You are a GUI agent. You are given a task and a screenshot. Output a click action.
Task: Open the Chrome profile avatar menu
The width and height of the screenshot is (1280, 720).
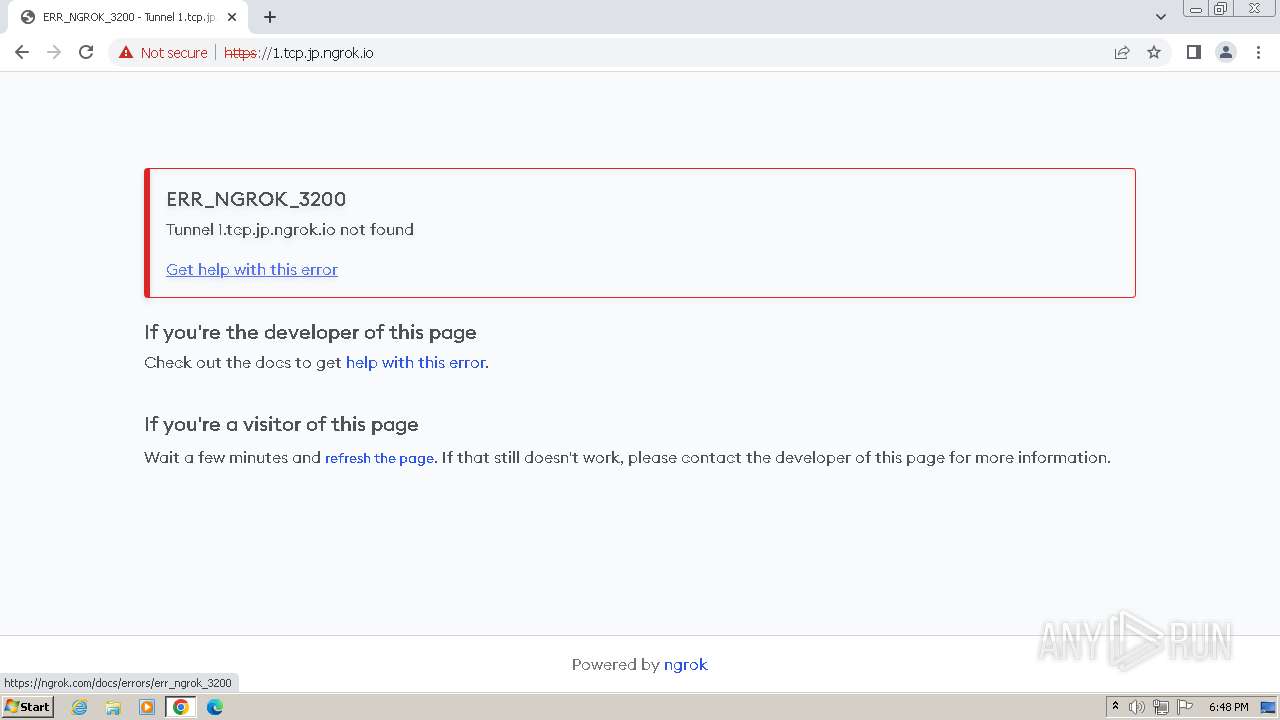[1226, 52]
